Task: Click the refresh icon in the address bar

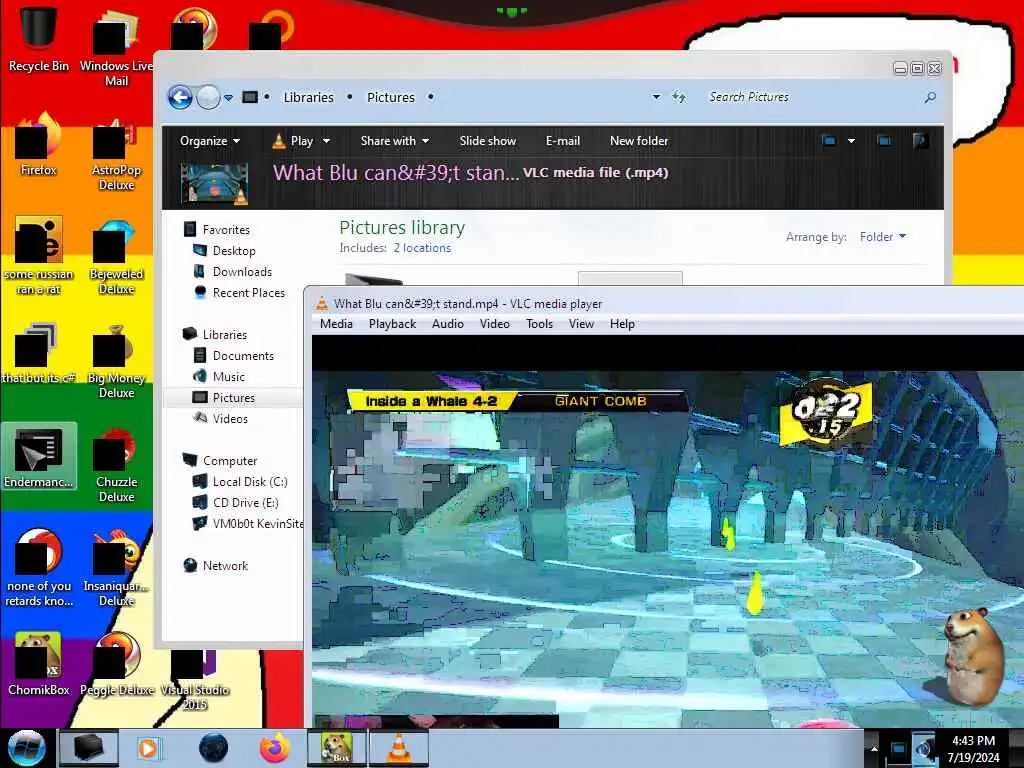Action: pos(679,97)
